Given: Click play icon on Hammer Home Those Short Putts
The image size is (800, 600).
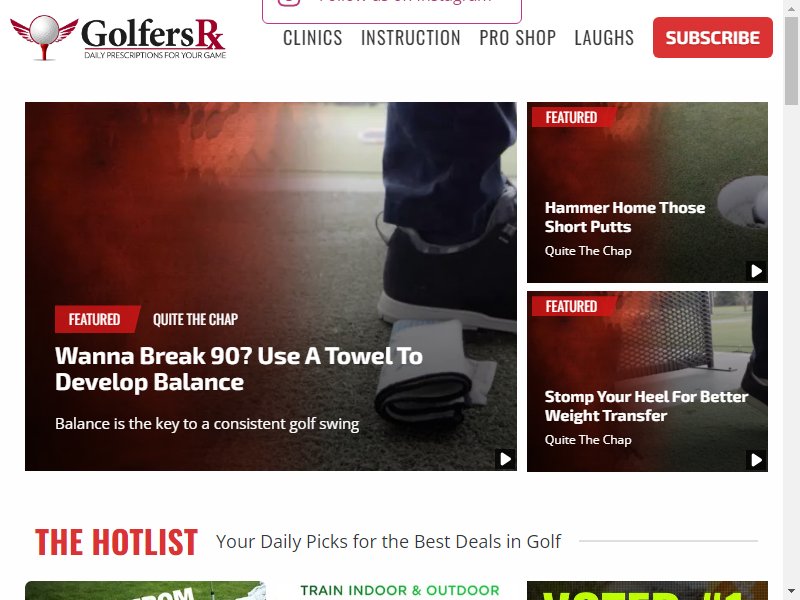Looking at the screenshot, I should coord(756,271).
